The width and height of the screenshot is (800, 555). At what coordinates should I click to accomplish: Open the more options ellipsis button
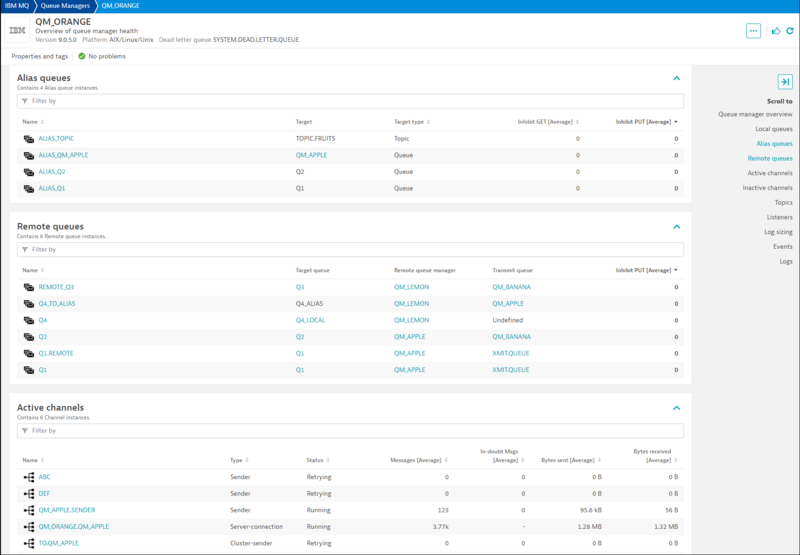(753, 31)
